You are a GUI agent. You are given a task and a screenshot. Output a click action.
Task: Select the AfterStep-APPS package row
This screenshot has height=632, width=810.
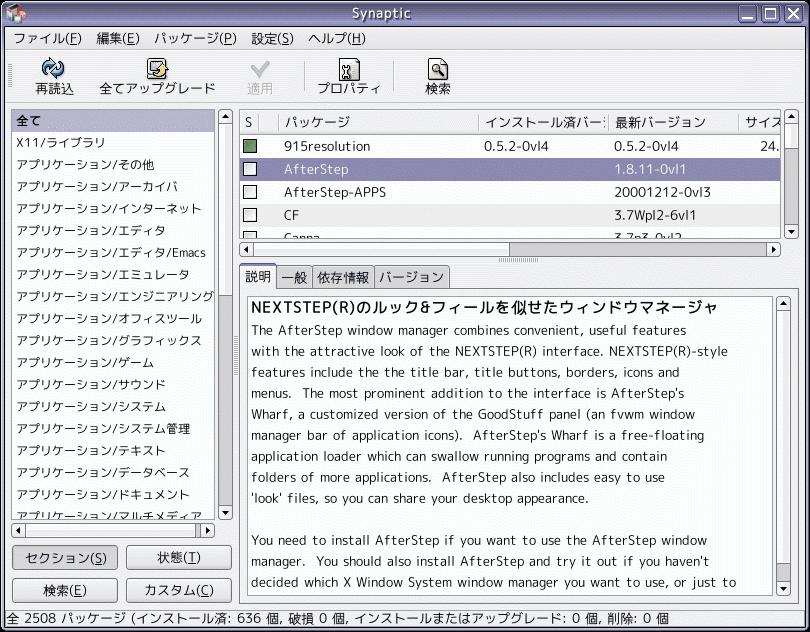[x=510, y=192]
